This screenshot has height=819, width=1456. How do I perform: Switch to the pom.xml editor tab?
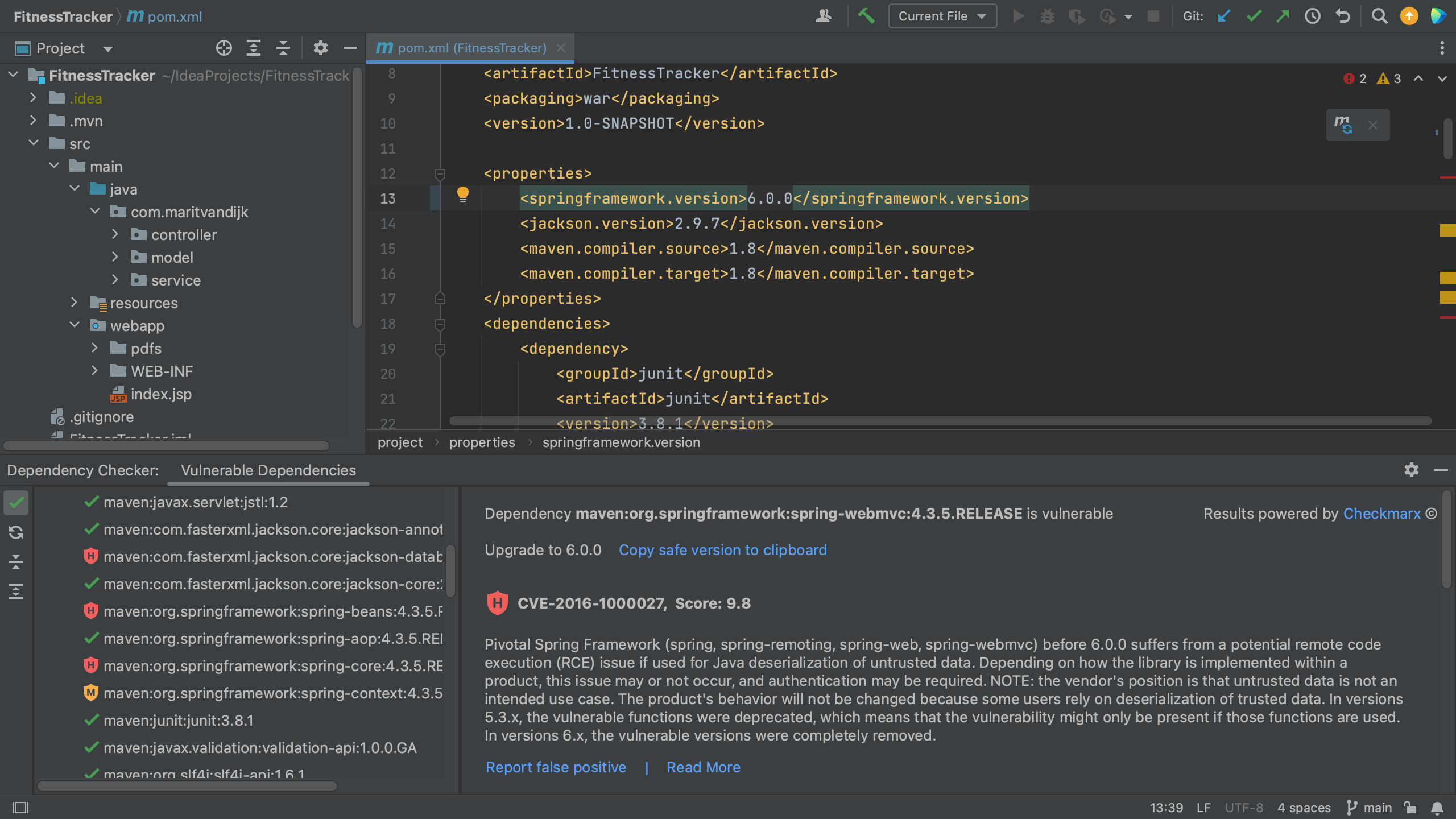pyautogui.click(x=468, y=48)
